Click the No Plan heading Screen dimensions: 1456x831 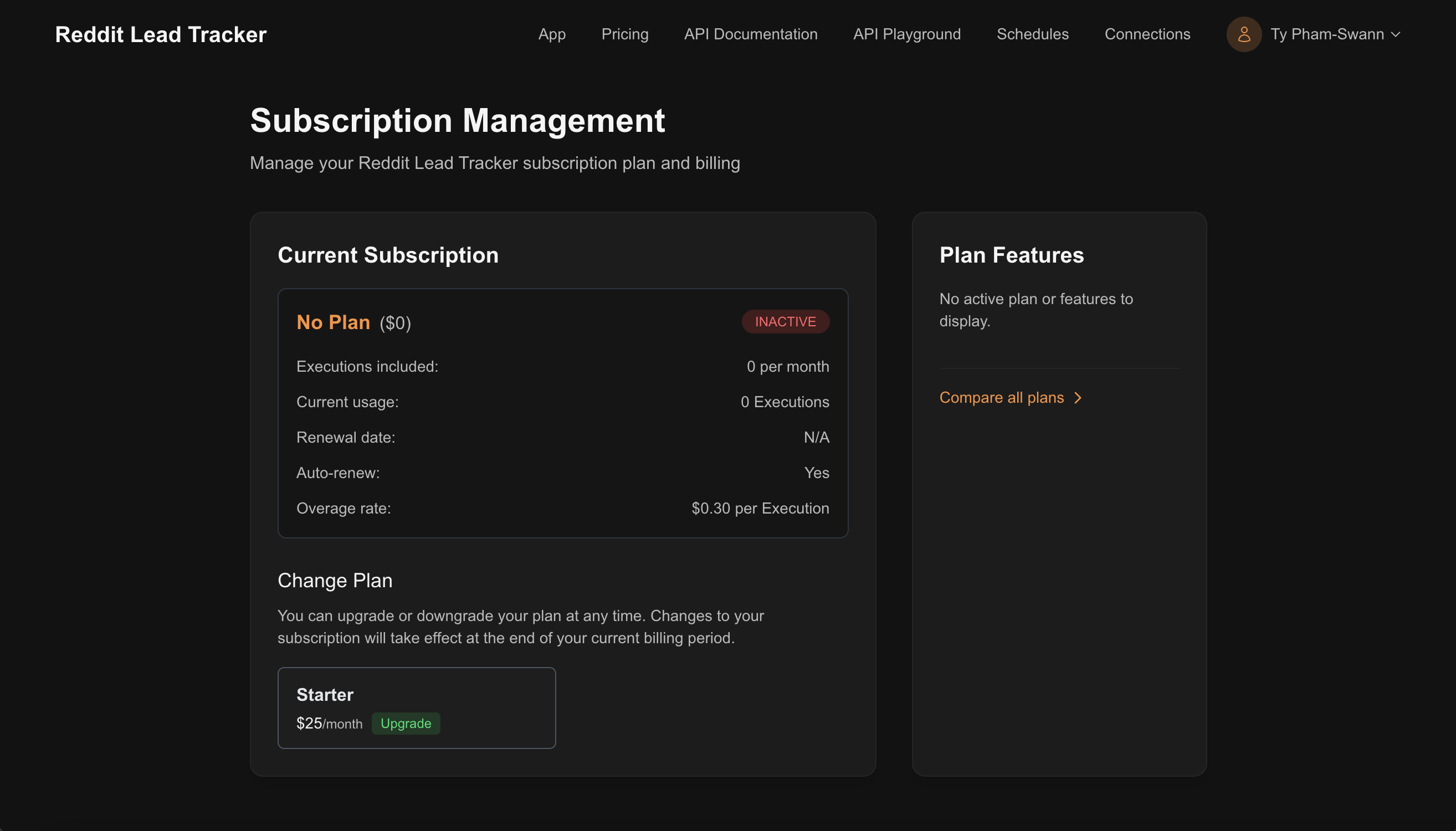click(x=333, y=322)
